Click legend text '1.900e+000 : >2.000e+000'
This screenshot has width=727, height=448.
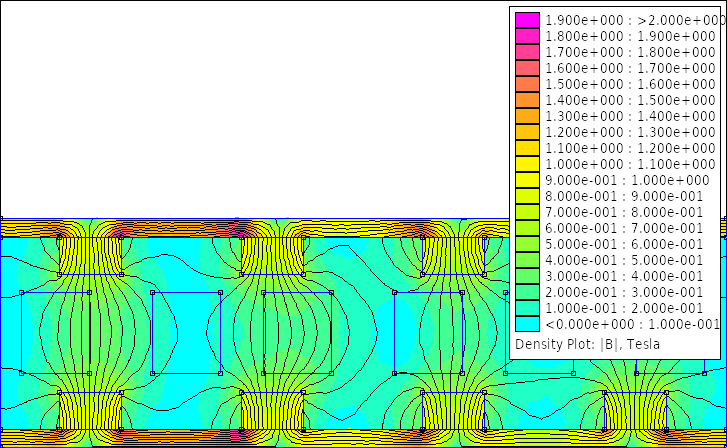pyautogui.click(x=635, y=20)
